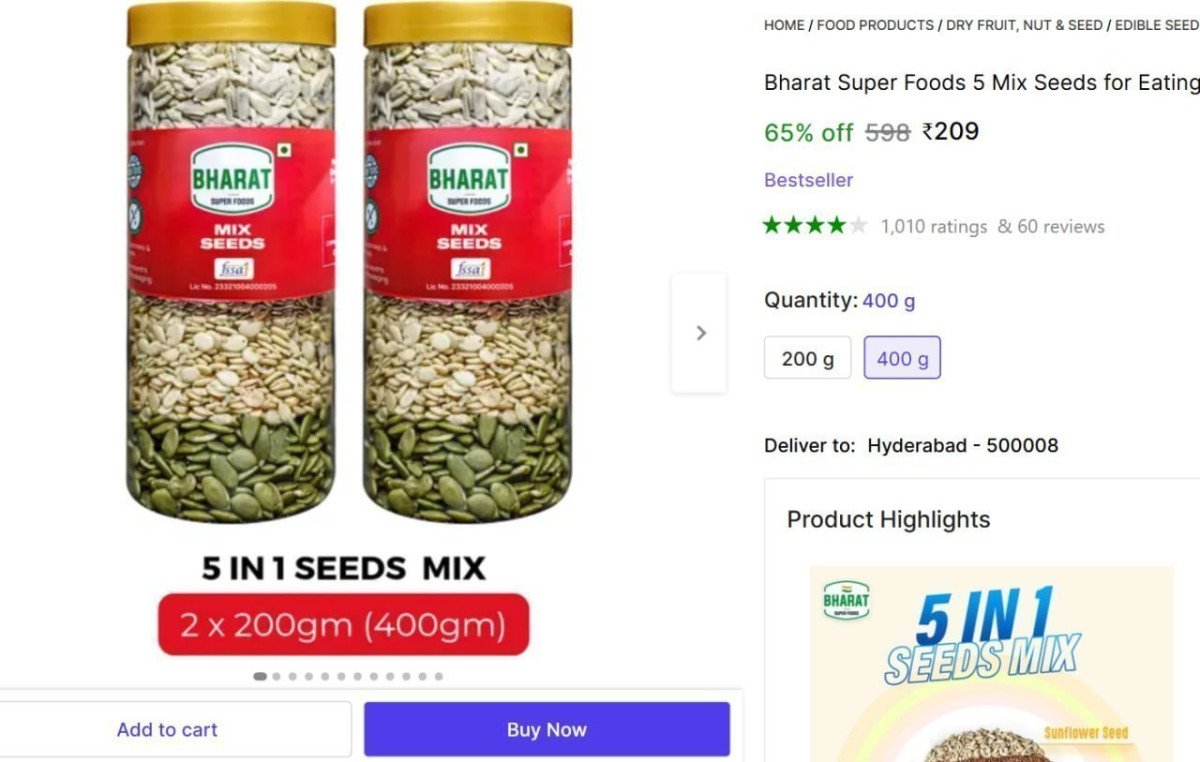The image size is (1200, 762).
Task: Navigate to HOME via the breadcrumb
Action: click(x=784, y=25)
